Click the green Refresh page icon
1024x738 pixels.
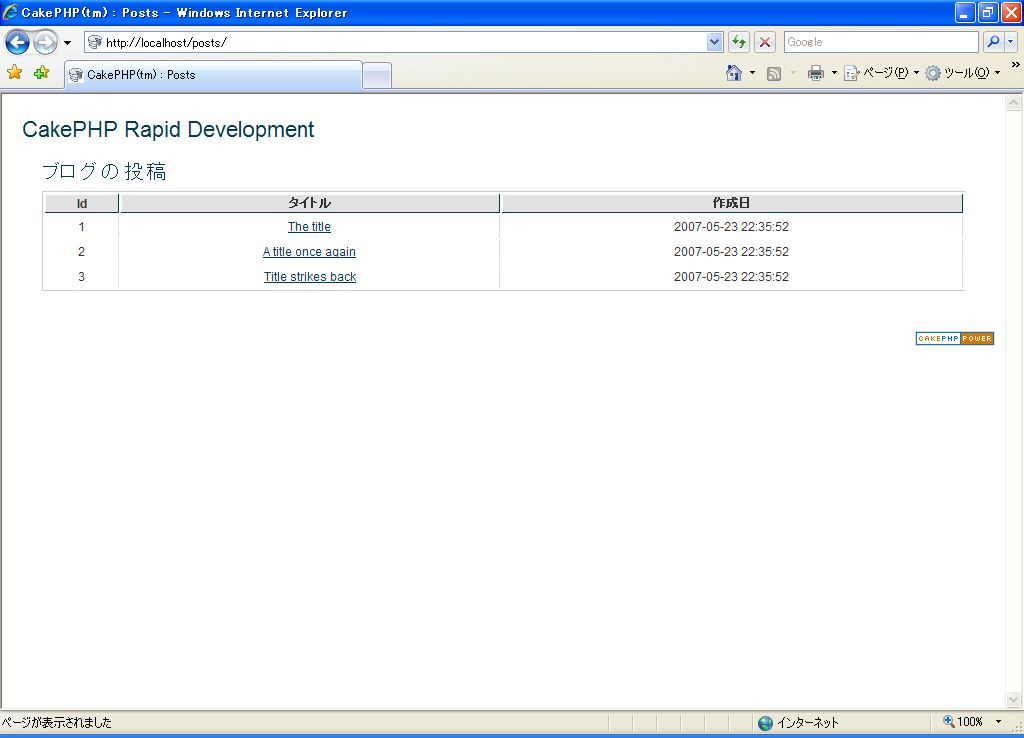(x=739, y=42)
